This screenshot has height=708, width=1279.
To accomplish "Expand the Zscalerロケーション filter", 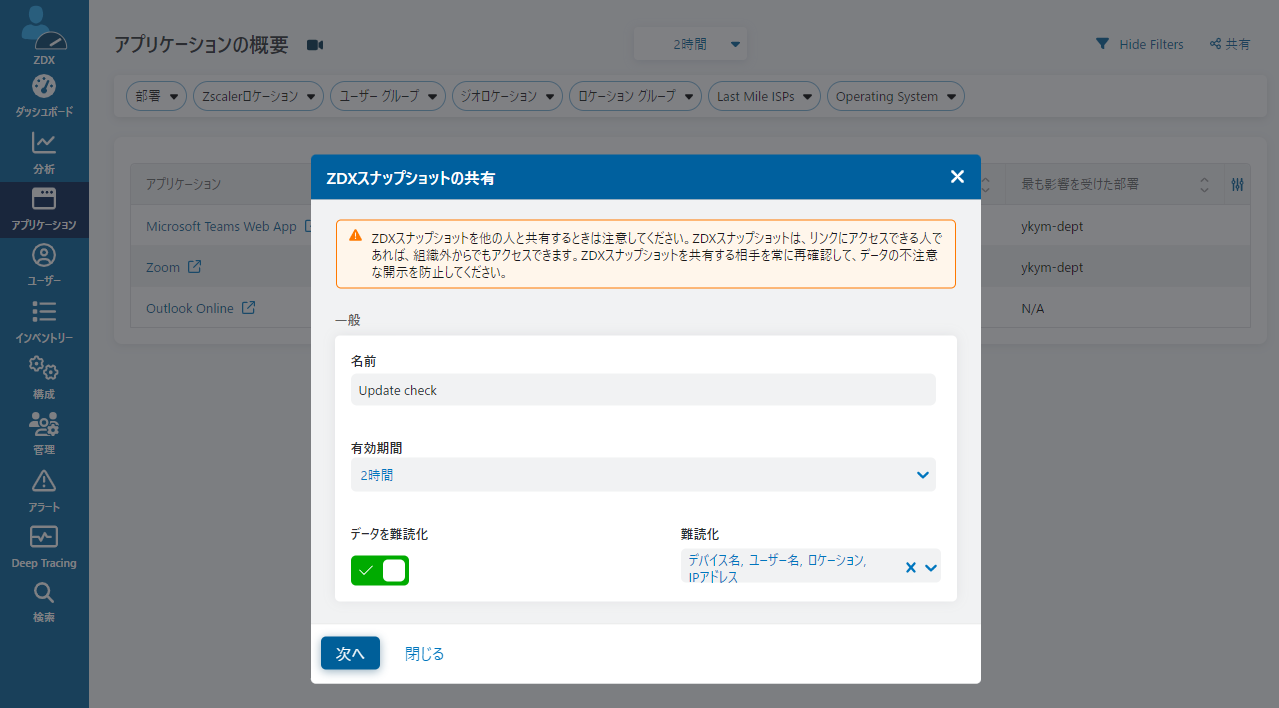I will pos(258,96).
